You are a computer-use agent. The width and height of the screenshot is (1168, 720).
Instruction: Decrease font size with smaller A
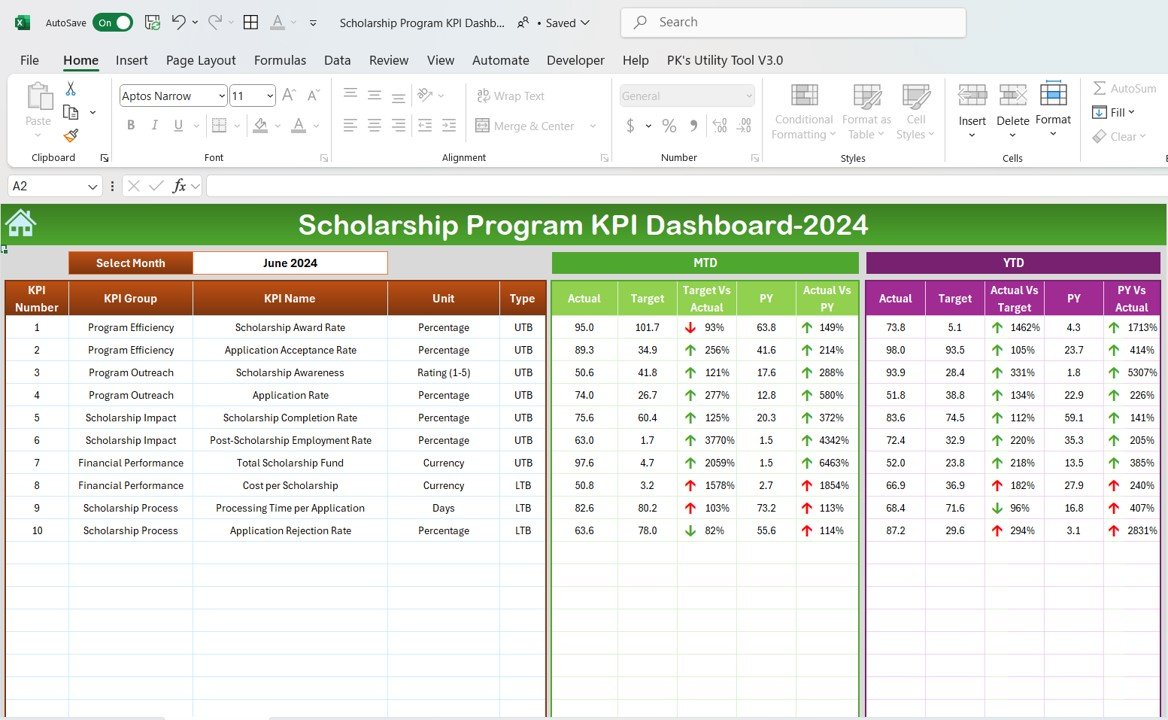(313, 95)
